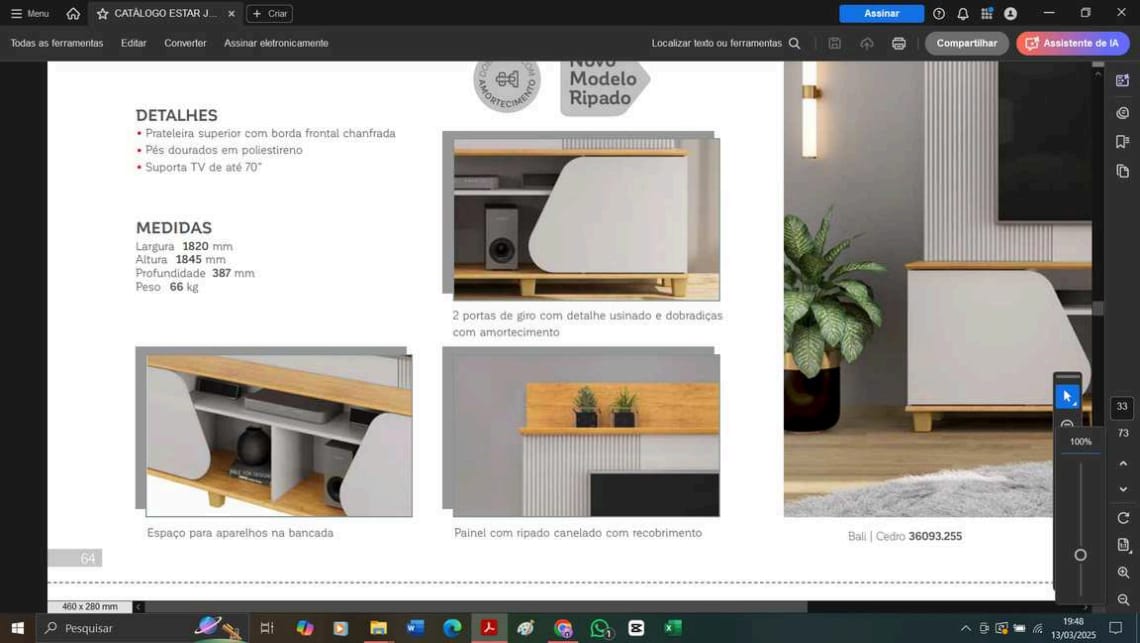Select the arrow selection tool
Screen dimensions: 1140x643
tap(1067, 396)
